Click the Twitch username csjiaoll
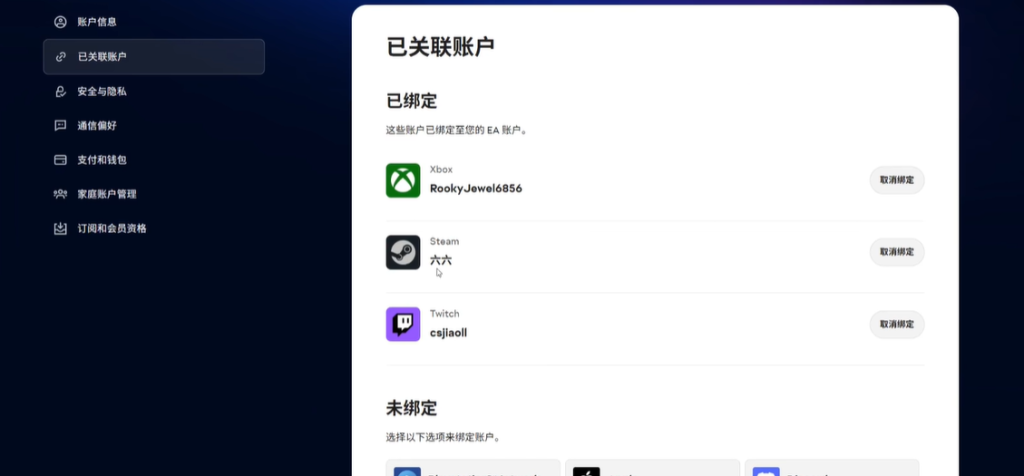The image size is (1024, 476). [448, 332]
